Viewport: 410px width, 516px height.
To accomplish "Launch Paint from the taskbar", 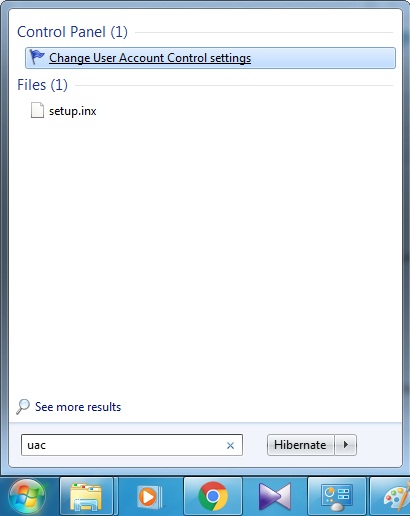I will pyautogui.click(x=395, y=497).
